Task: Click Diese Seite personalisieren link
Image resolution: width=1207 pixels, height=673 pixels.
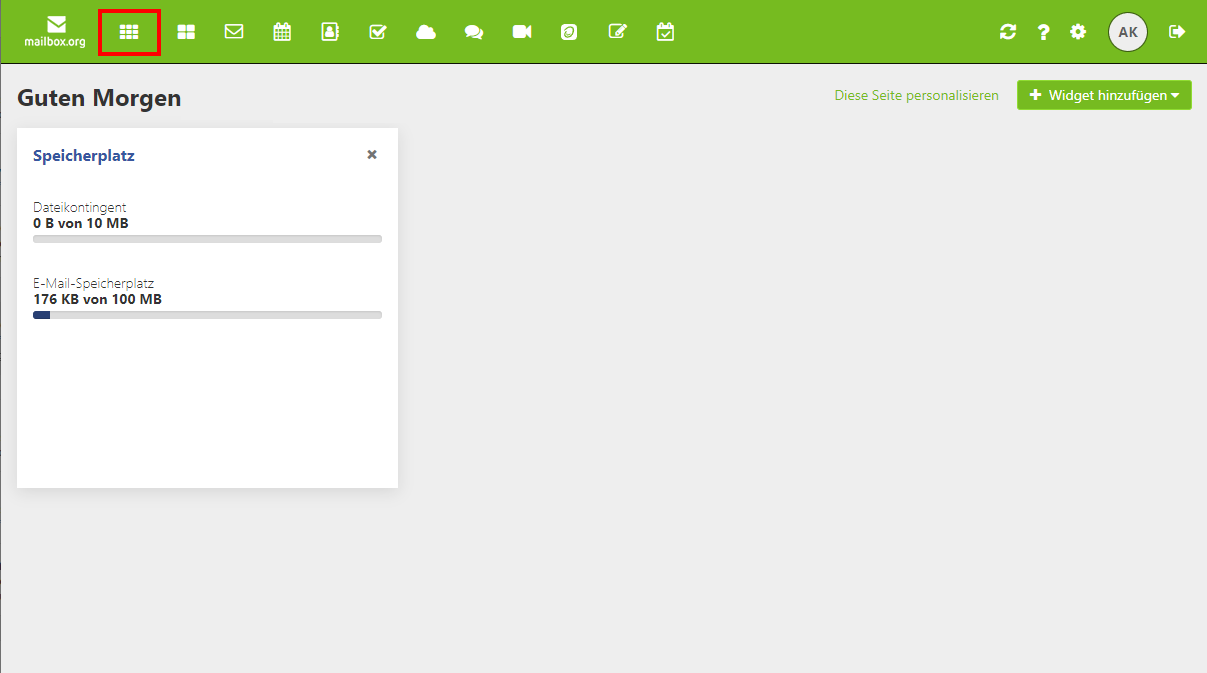Action: coord(916,96)
